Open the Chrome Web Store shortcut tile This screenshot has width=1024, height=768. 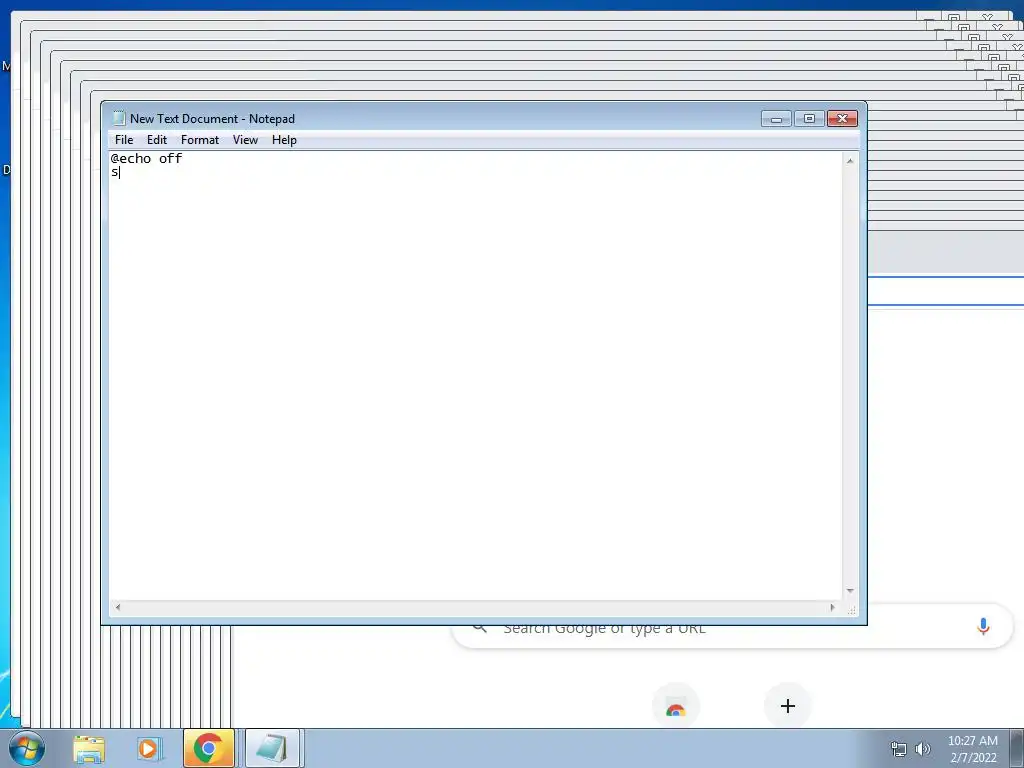pyautogui.click(x=676, y=708)
